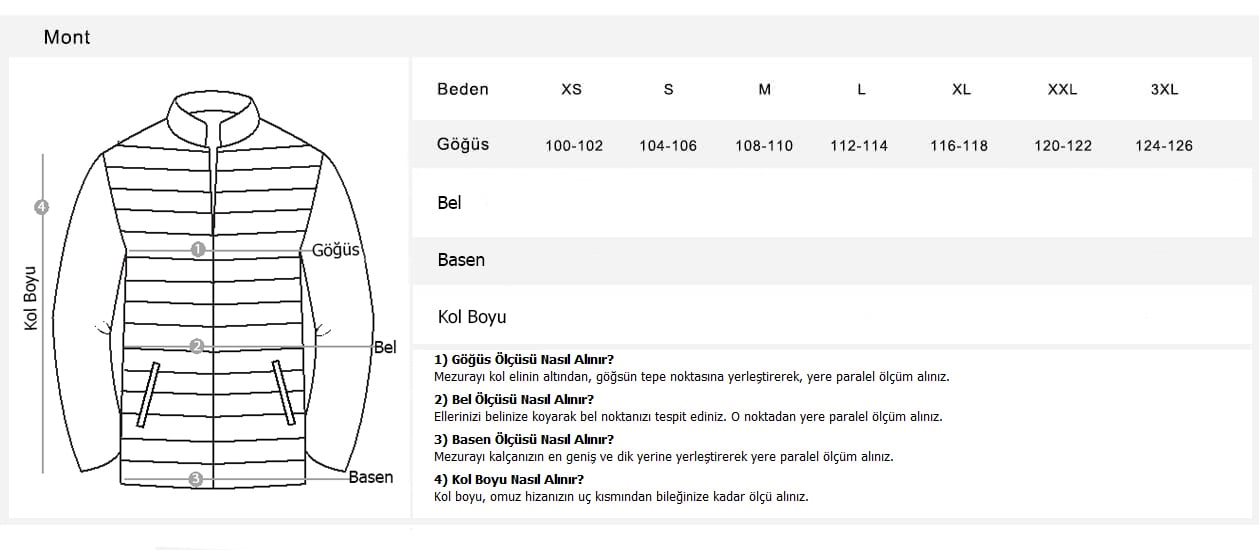Click the 116-118 chest value for XL
The width and height of the screenshot is (1259, 550).
pos(959,146)
